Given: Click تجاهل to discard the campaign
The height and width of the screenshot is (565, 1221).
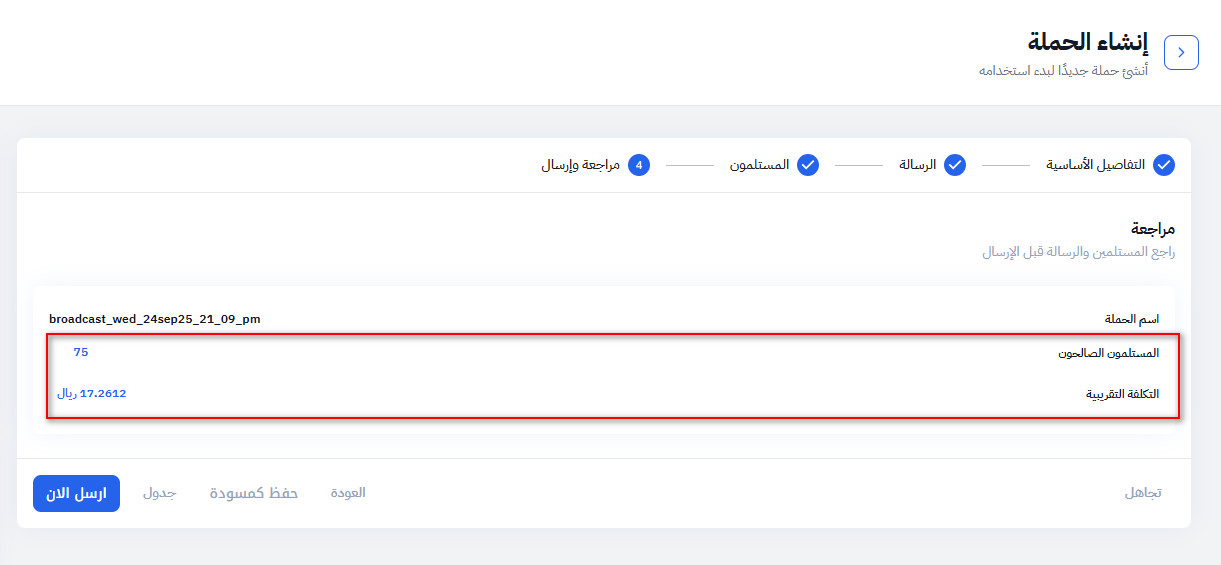Looking at the screenshot, I should coord(1143,493).
